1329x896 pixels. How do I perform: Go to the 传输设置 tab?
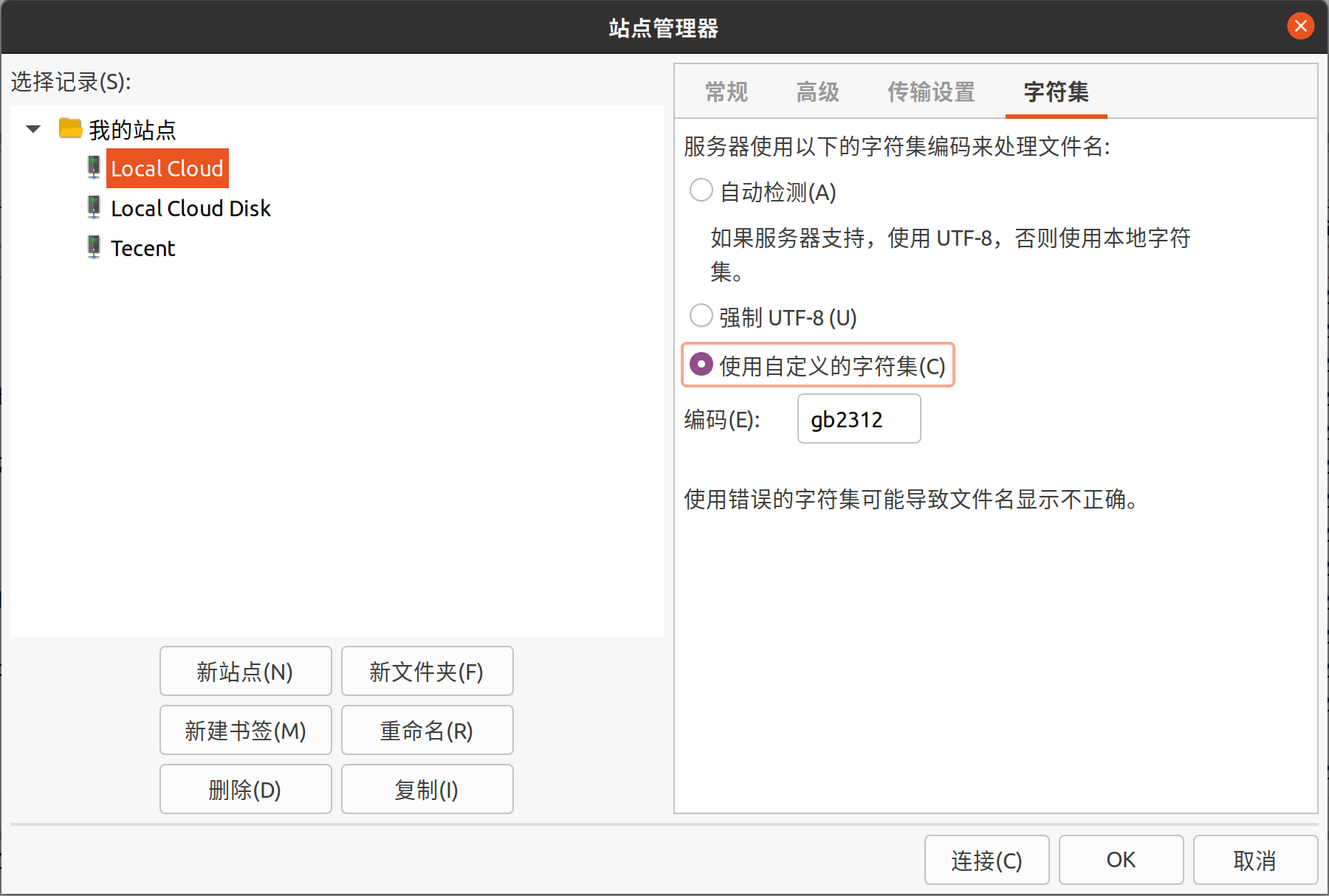click(x=930, y=92)
